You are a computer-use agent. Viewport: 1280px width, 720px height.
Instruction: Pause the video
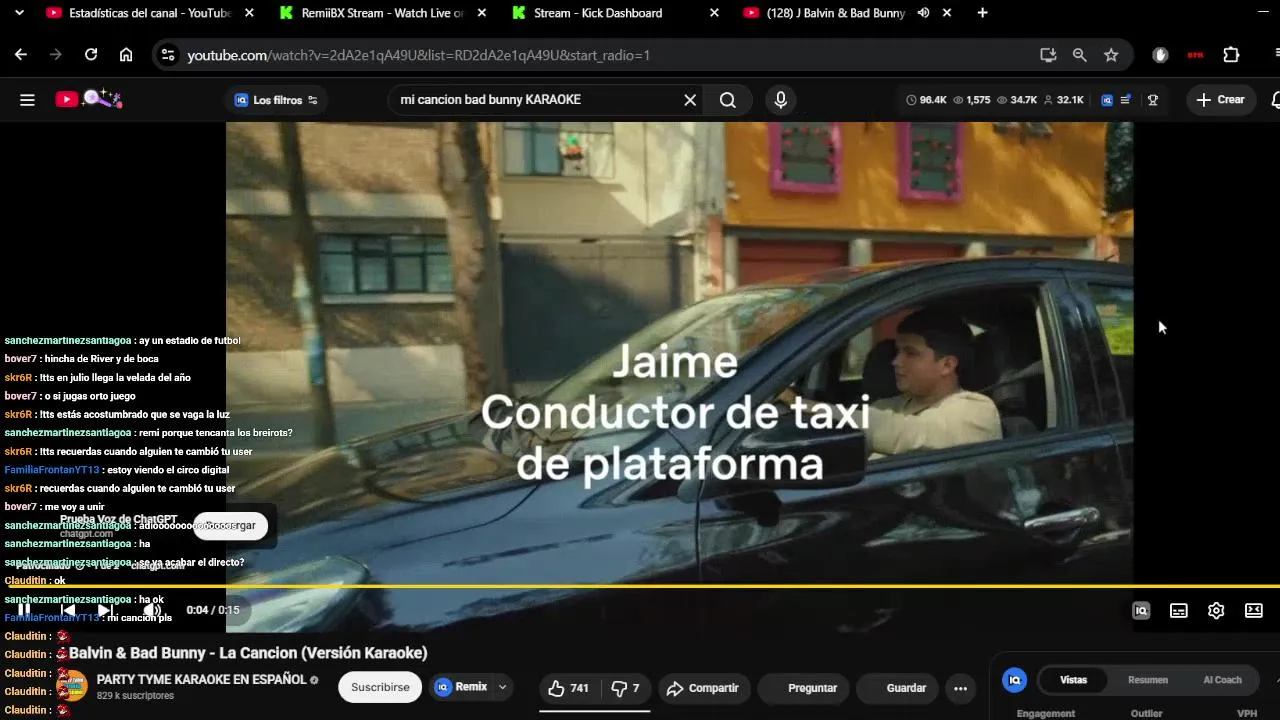[24, 610]
